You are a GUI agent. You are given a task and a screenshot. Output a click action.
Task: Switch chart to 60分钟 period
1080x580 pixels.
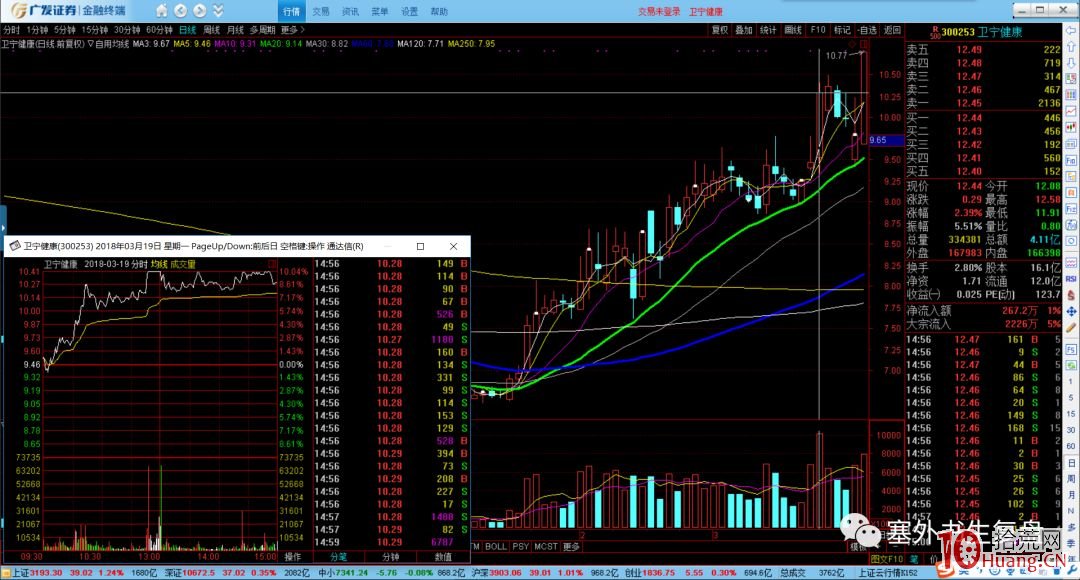point(159,30)
